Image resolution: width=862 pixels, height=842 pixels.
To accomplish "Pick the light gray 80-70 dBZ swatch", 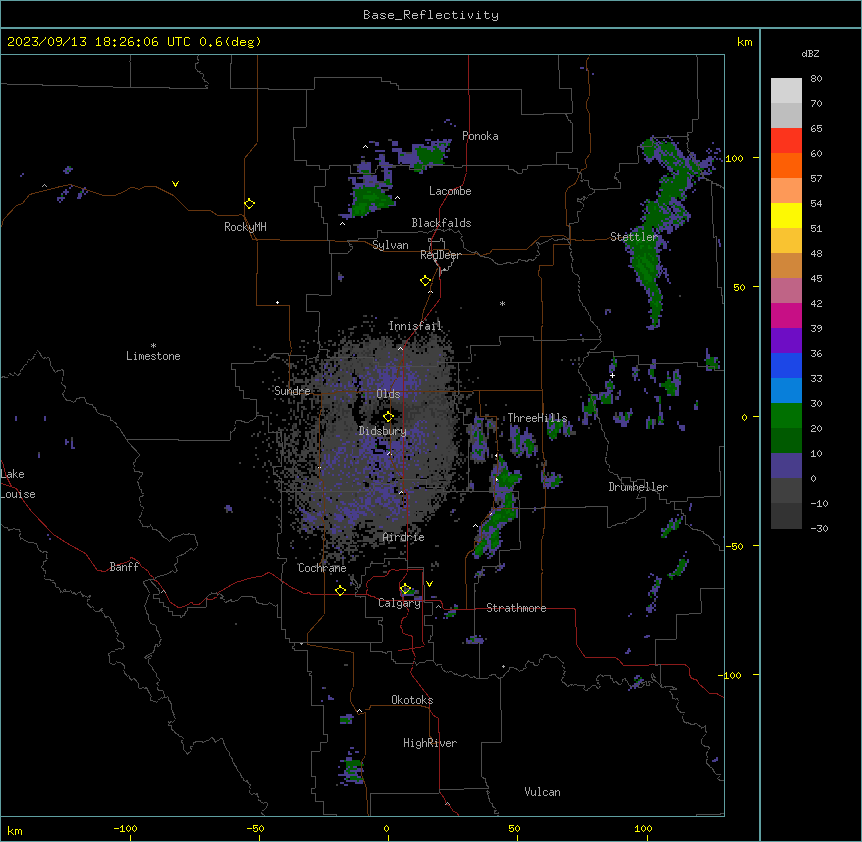I will coord(786,91).
